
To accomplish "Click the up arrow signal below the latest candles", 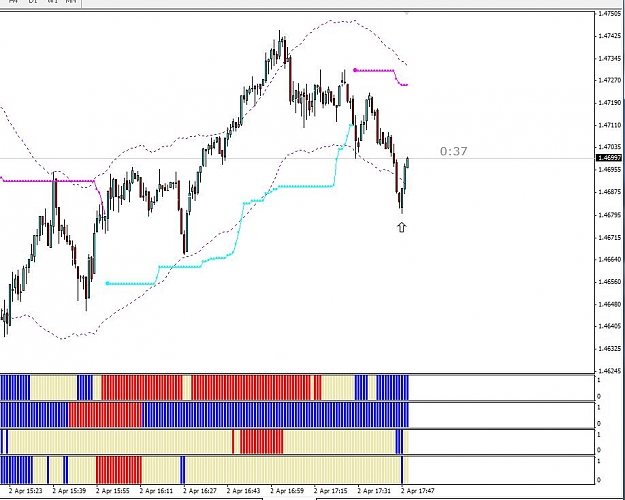I will [x=401, y=228].
